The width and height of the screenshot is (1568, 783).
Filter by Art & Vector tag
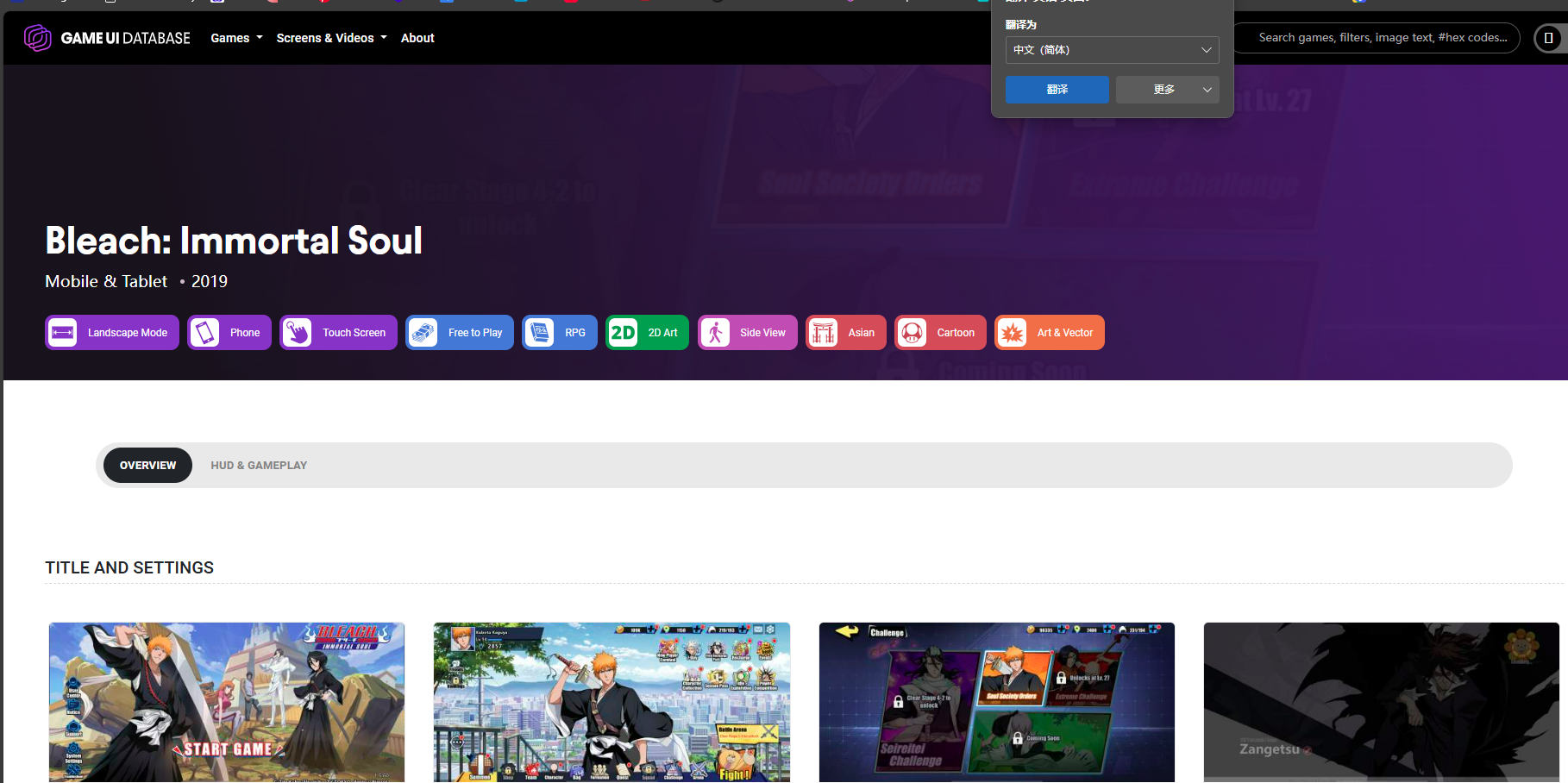pos(1050,333)
